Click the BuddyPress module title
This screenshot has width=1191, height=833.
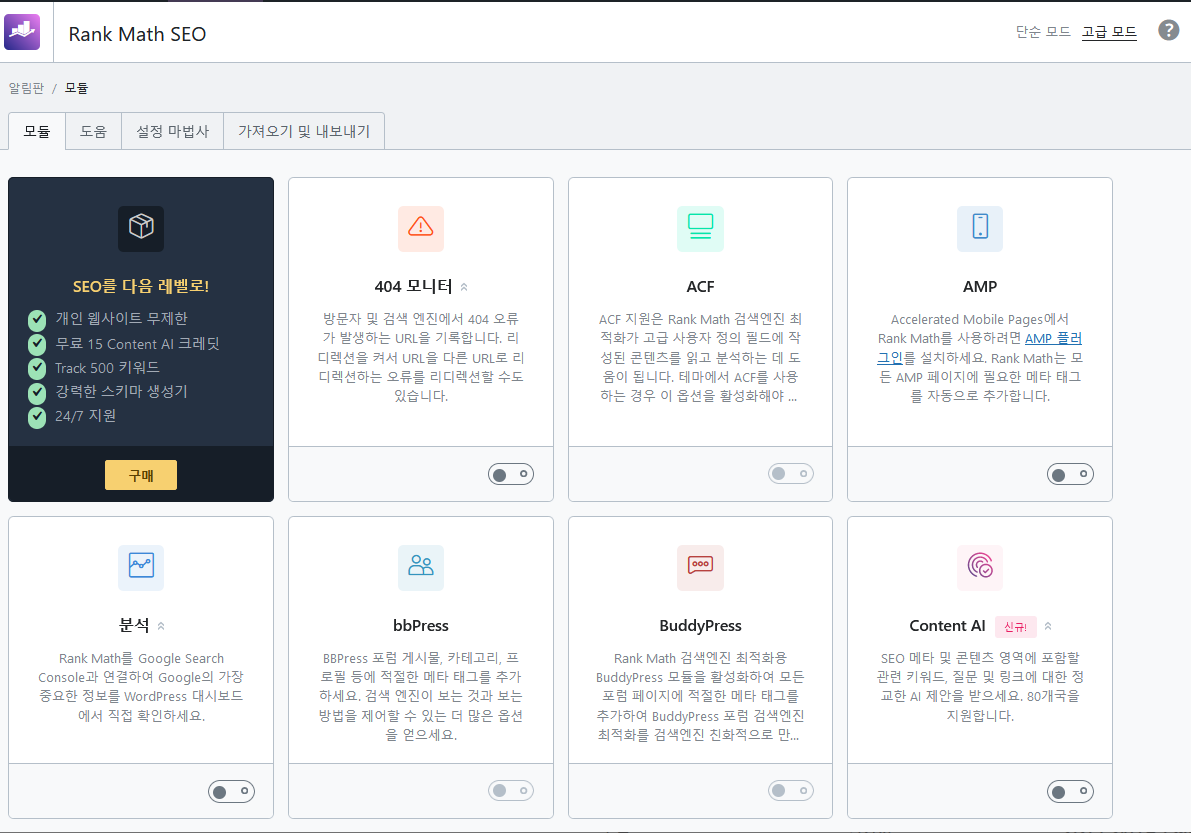pyautogui.click(x=700, y=626)
